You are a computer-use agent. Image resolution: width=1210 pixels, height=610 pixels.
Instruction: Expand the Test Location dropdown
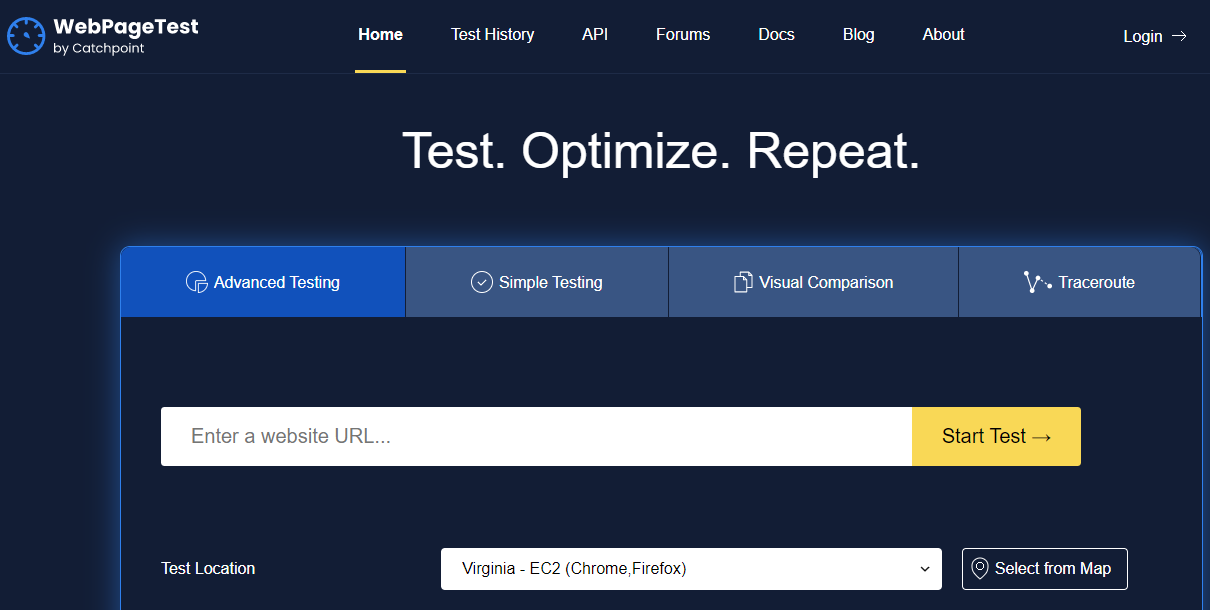[x=691, y=569]
